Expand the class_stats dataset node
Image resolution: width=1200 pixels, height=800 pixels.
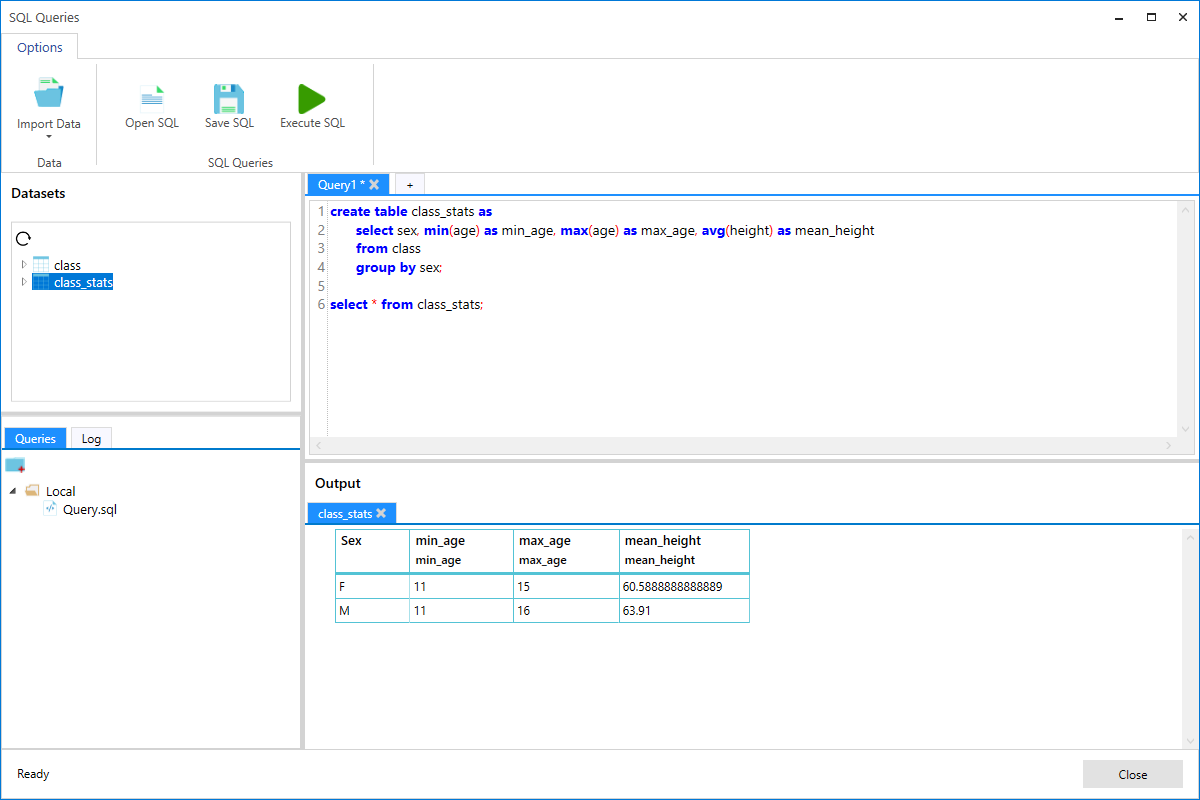point(25,282)
